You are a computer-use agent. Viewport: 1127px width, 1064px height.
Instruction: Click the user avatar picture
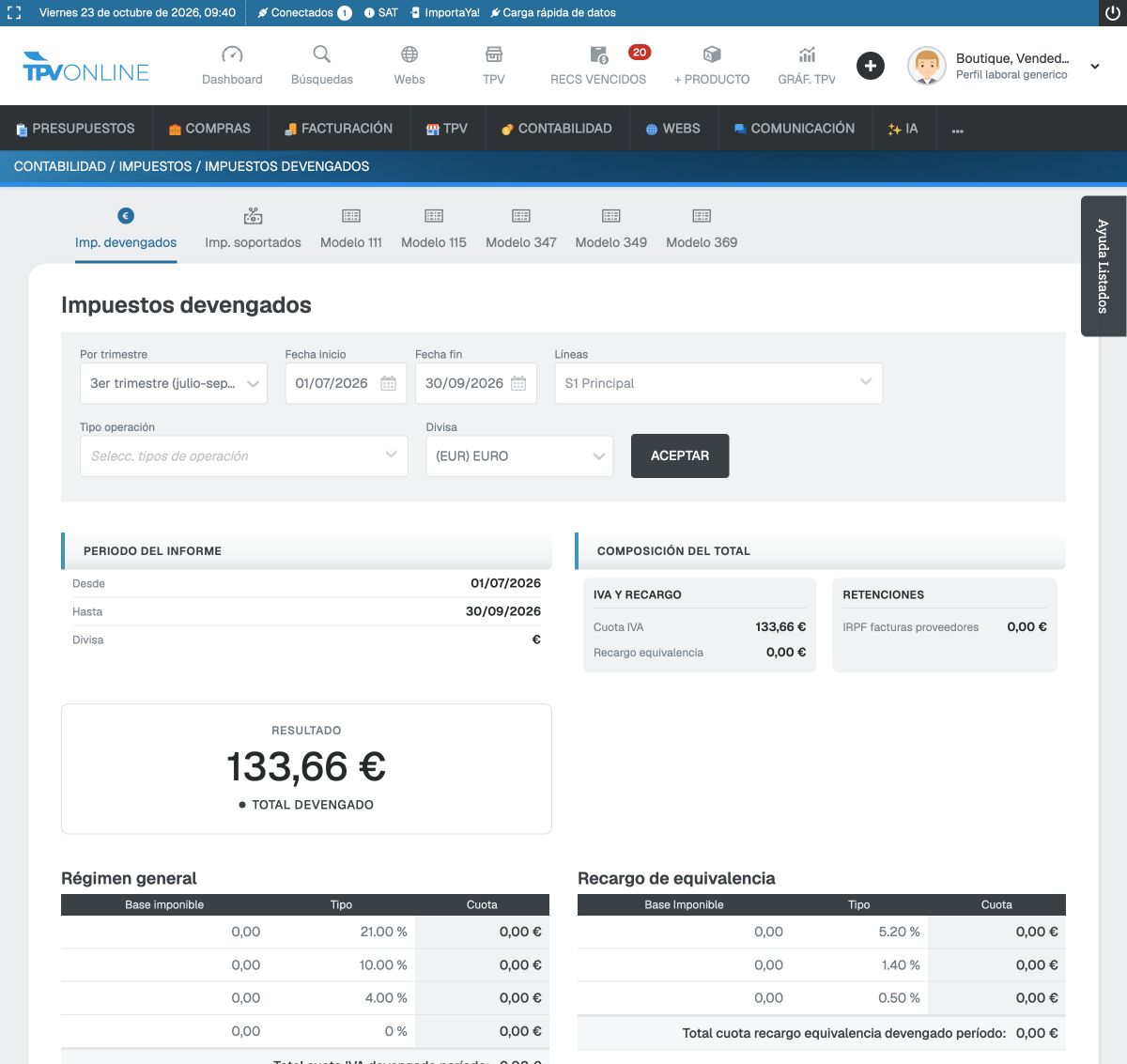tap(927, 66)
